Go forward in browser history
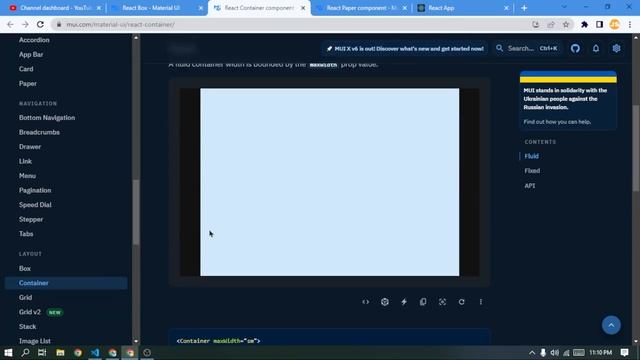The height and width of the screenshot is (360, 640). [x=25, y=24]
